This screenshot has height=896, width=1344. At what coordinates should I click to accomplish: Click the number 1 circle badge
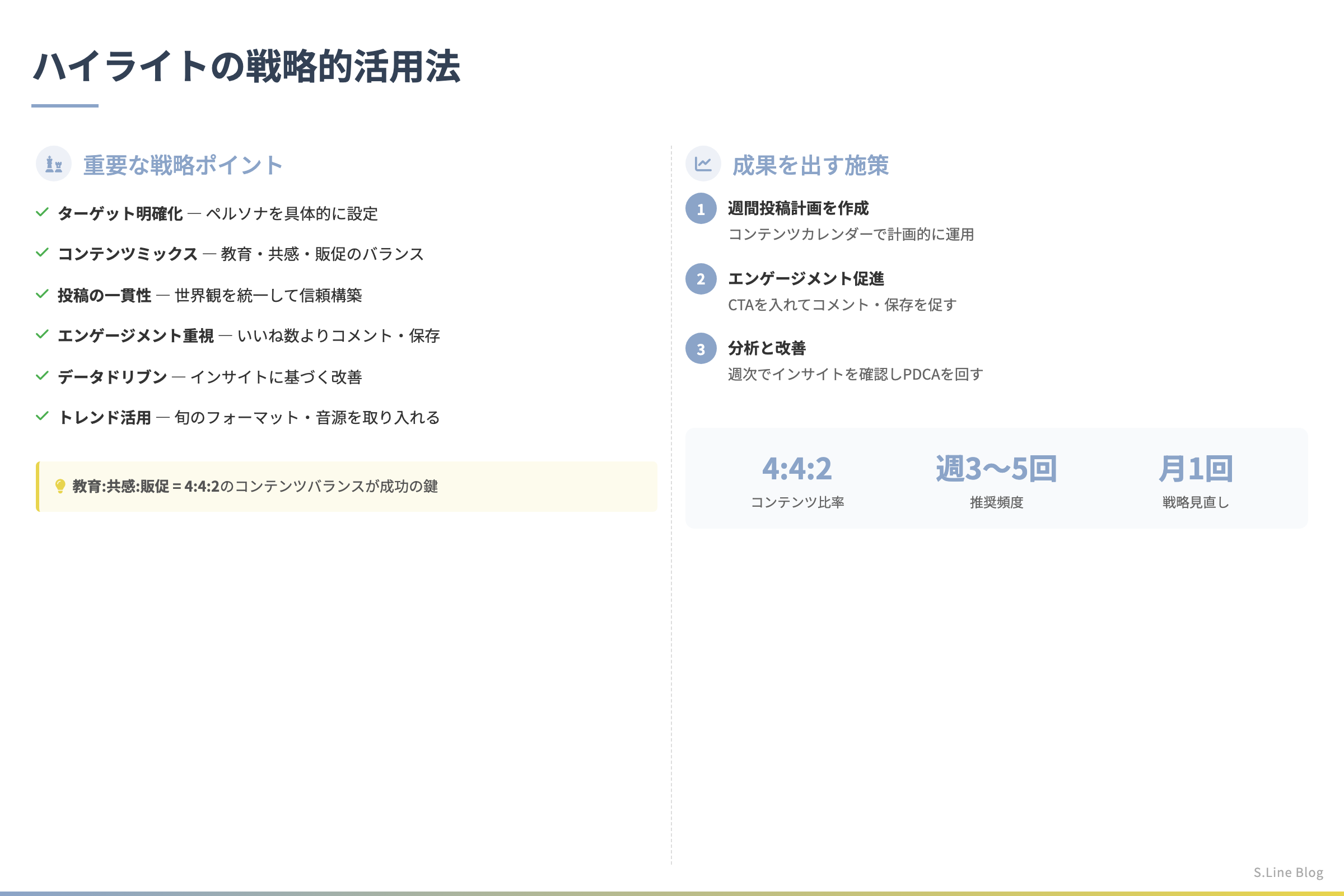coord(701,208)
